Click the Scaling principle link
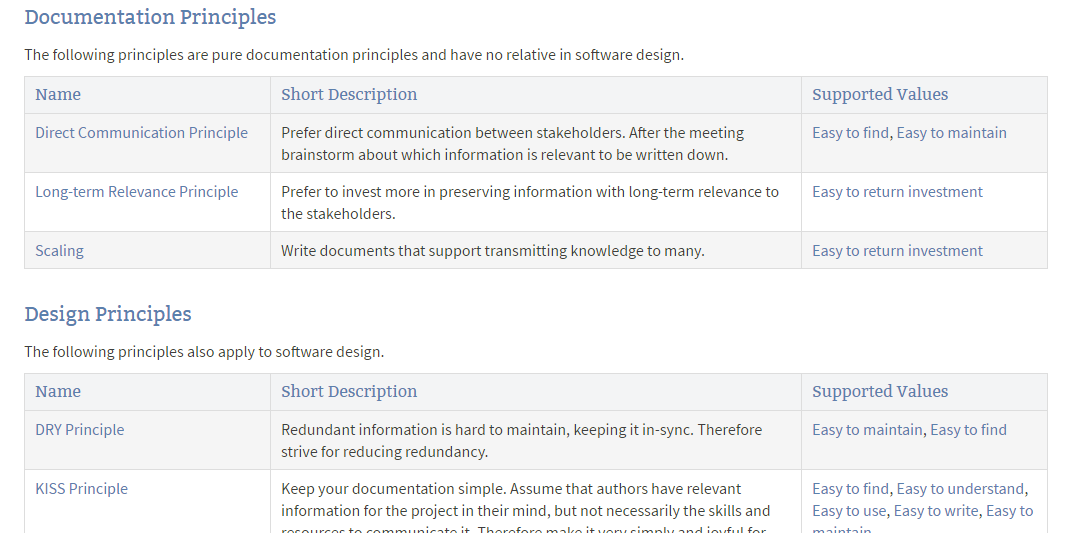Viewport: 1074px width, 533px height. point(59,251)
